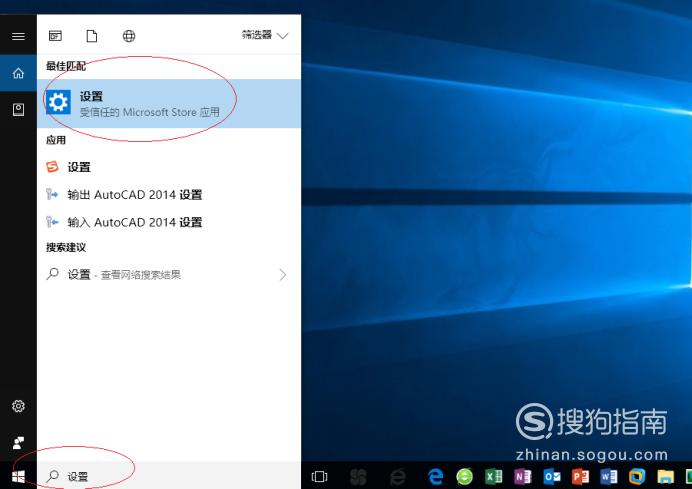Open the Sogou 设置 app result
Image resolution: width=692 pixels, height=489 pixels.
pos(169,167)
